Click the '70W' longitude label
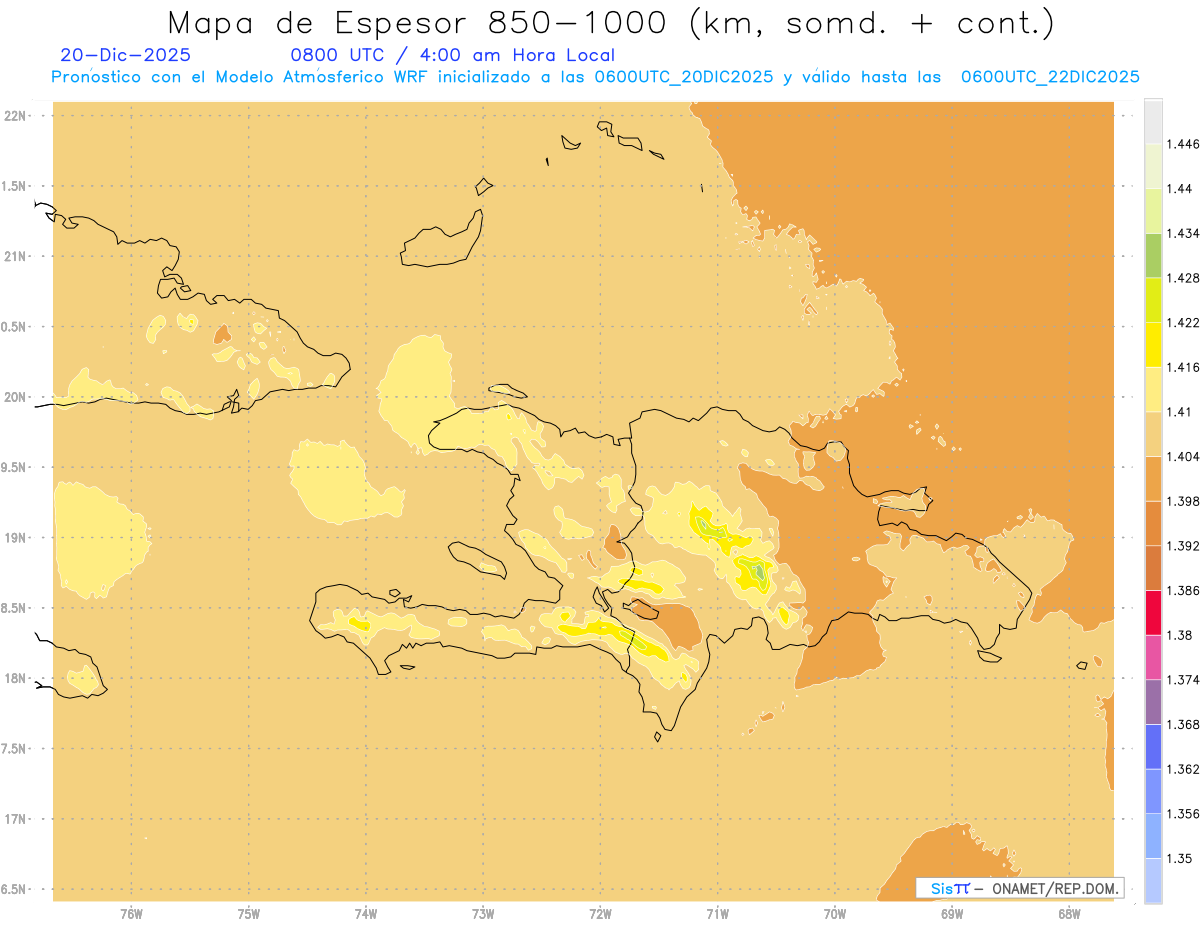 [x=835, y=913]
